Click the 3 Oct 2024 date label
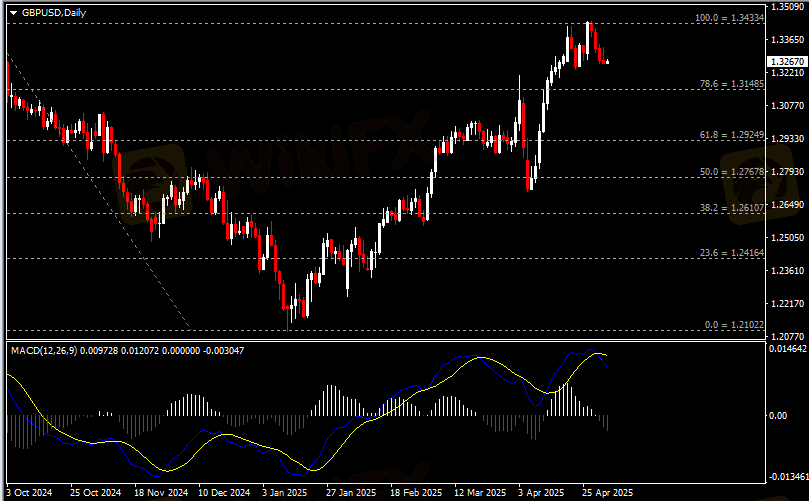 click(29, 493)
